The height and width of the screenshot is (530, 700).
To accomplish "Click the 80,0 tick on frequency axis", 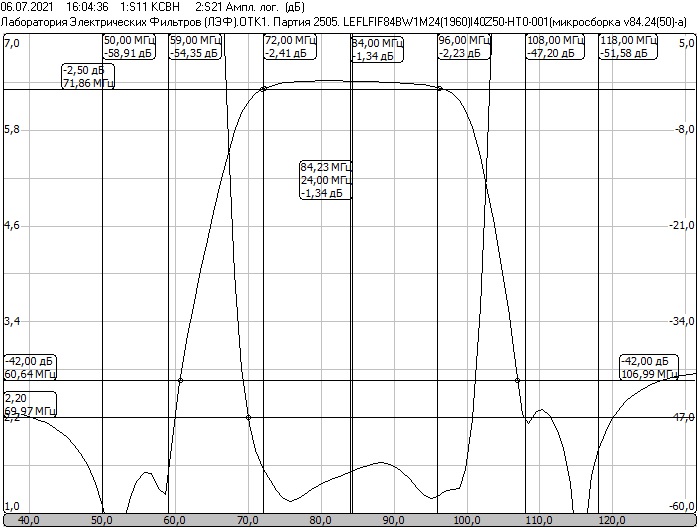I will (320, 520).
